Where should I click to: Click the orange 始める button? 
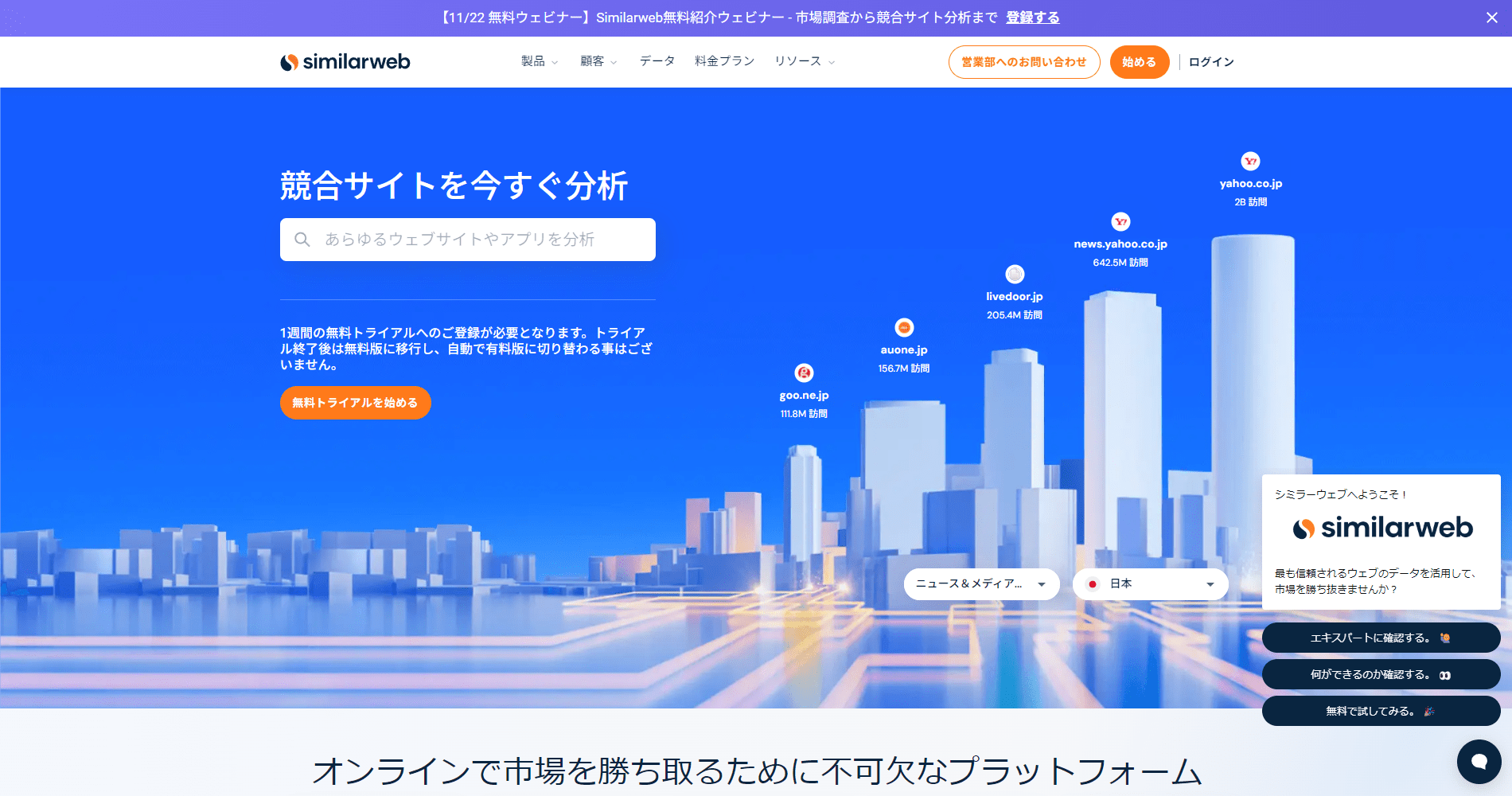click(x=1140, y=62)
